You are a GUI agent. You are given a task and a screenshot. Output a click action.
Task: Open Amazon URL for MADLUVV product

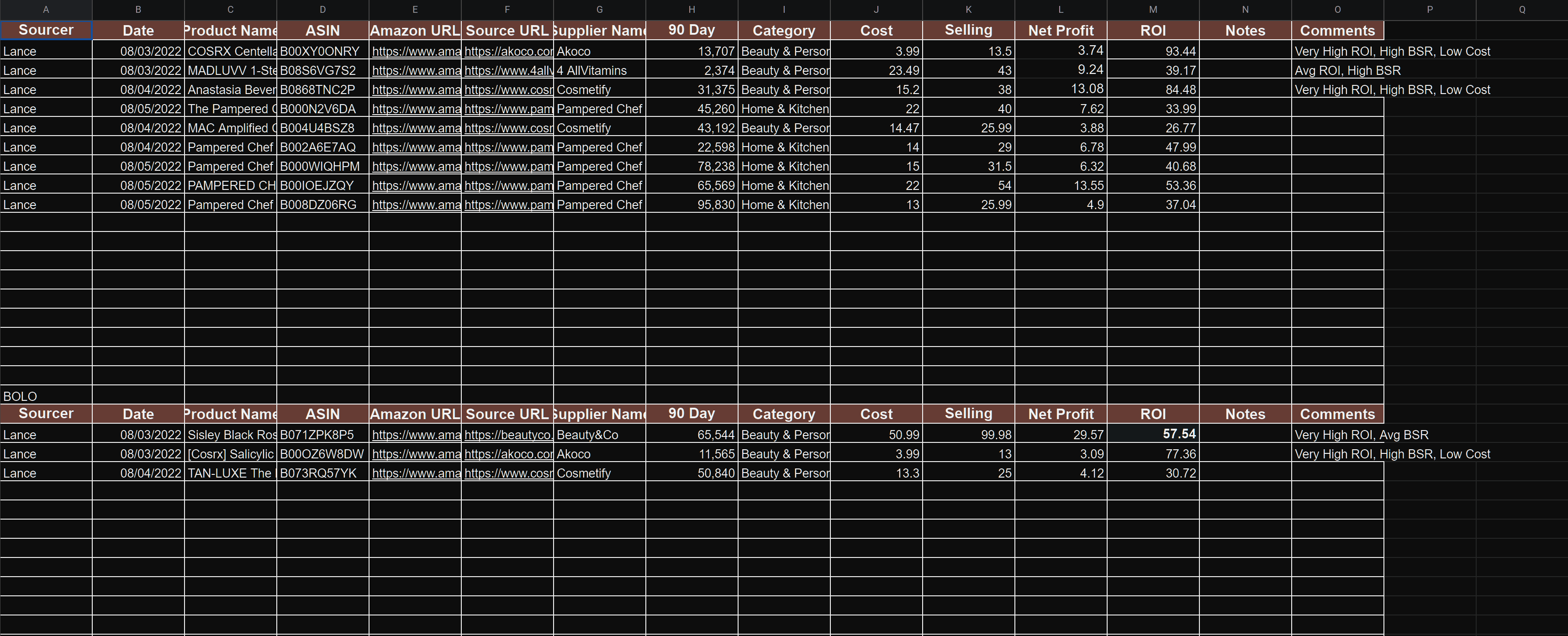coord(416,71)
